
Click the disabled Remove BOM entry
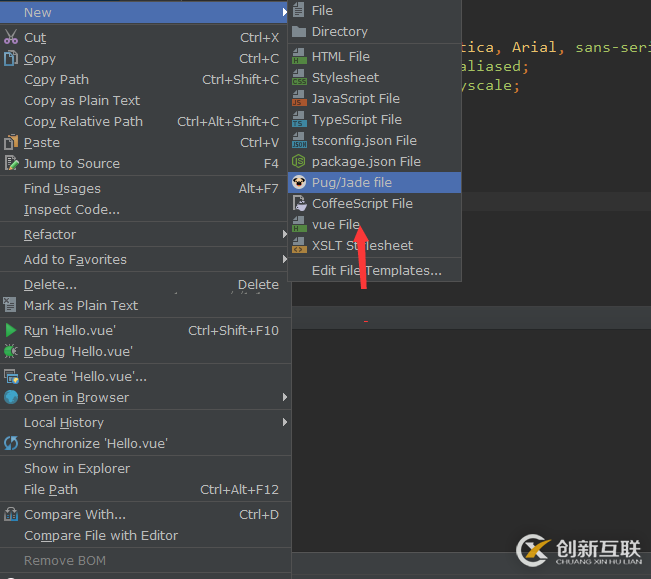click(145, 560)
